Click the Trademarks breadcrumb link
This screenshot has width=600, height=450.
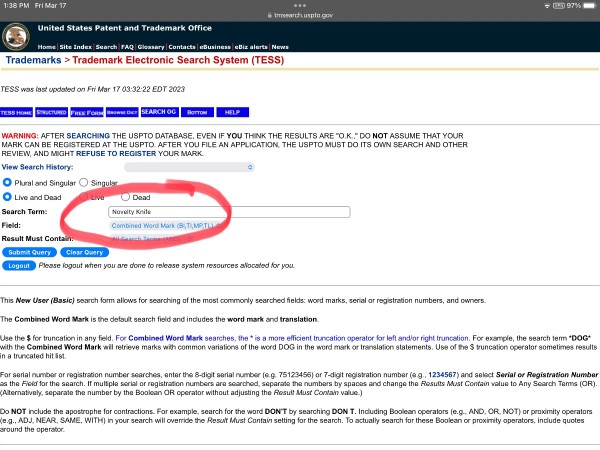[33, 60]
